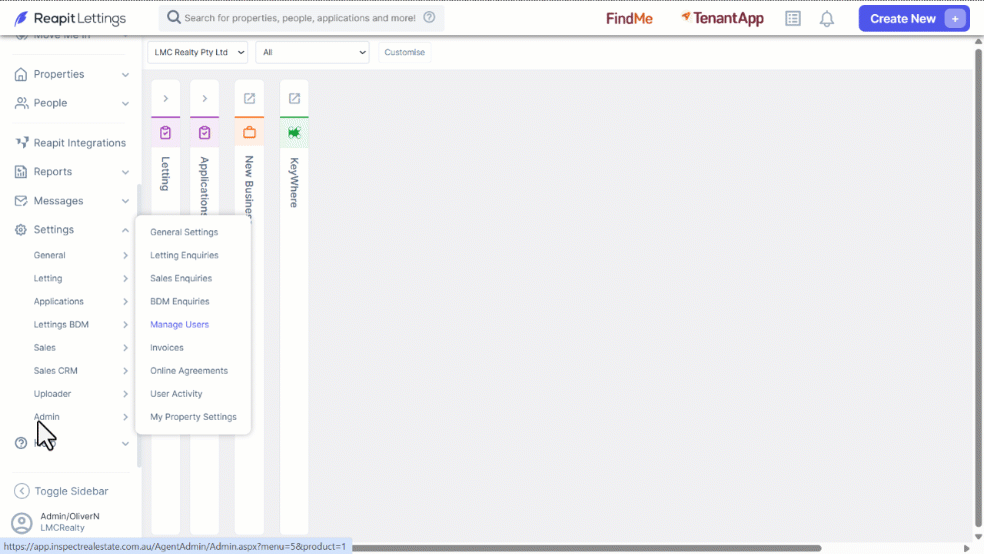
Task: Open Reapit Integrations menu item
Action: click(80, 142)
